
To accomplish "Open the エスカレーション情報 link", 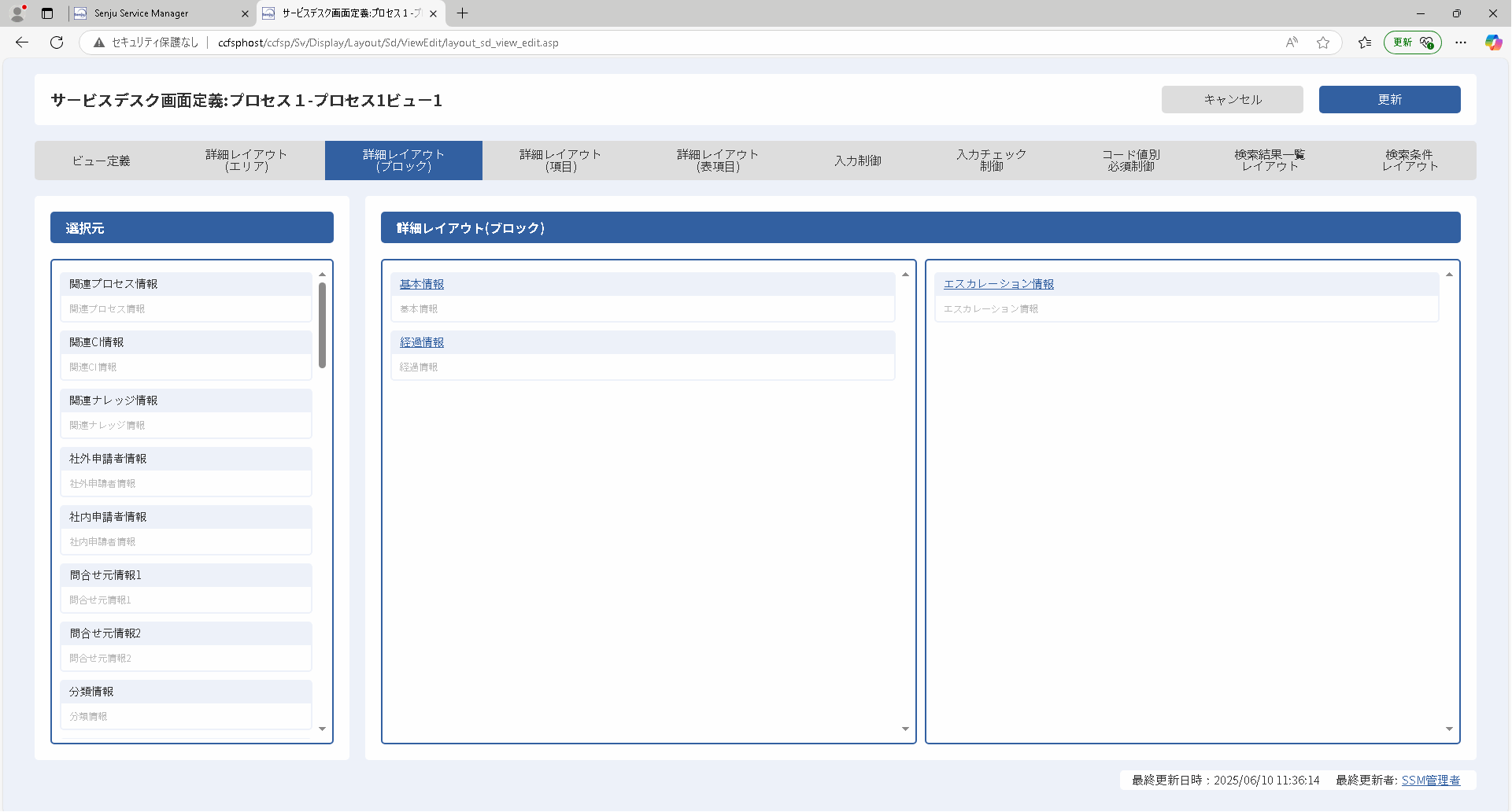I will coord(999,284).
